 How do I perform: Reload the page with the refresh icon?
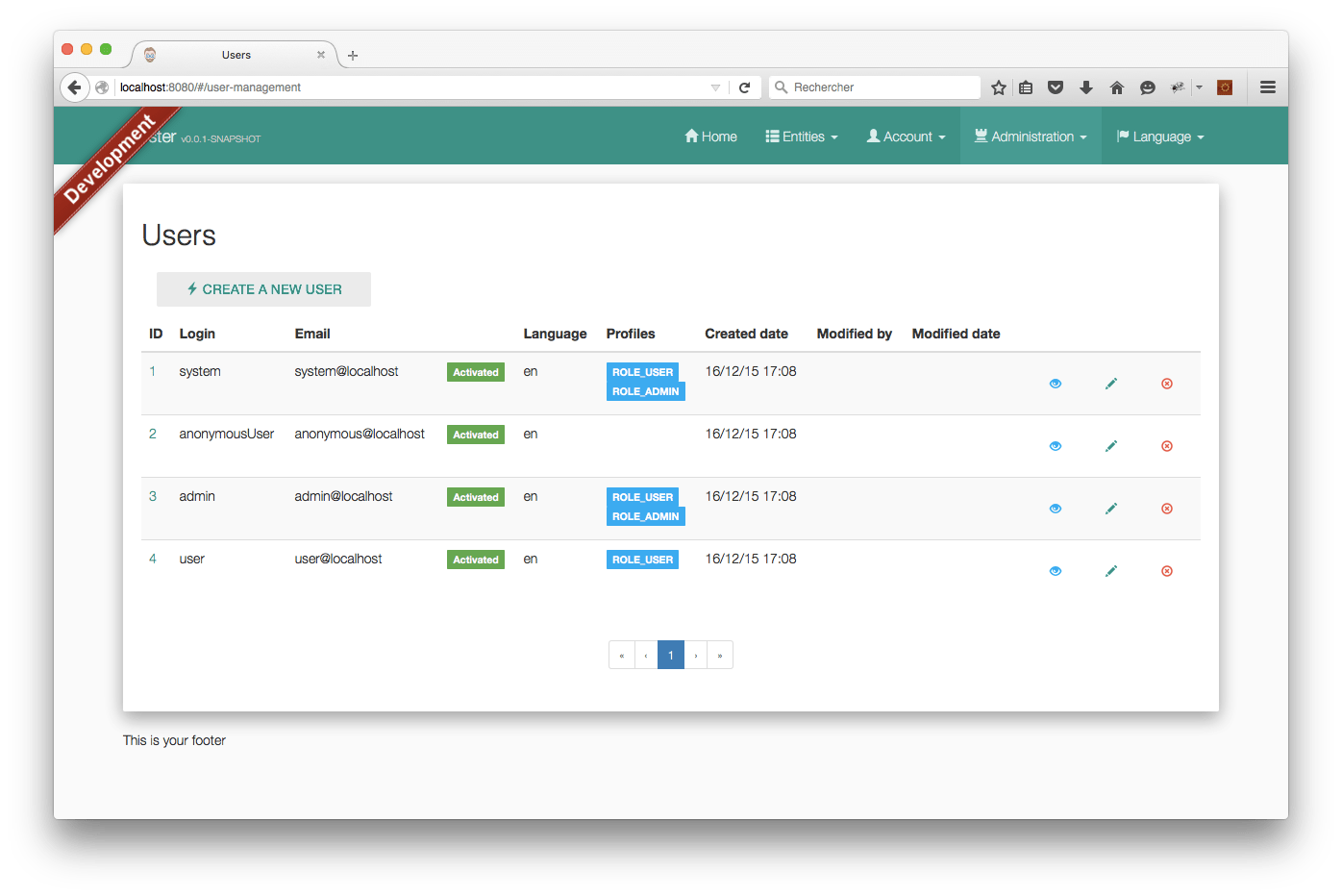[x=745, y=87]
